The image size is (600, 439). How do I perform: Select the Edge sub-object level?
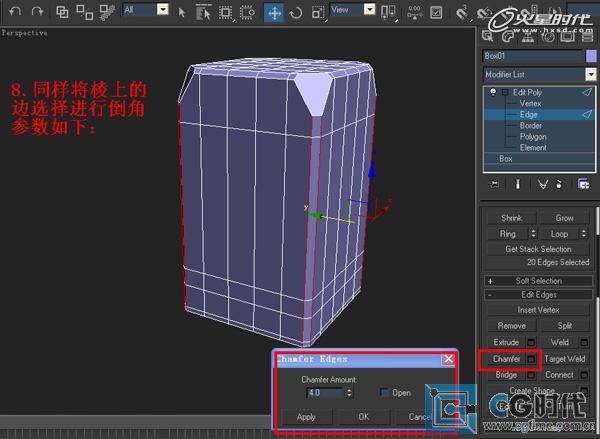[528, 114]
